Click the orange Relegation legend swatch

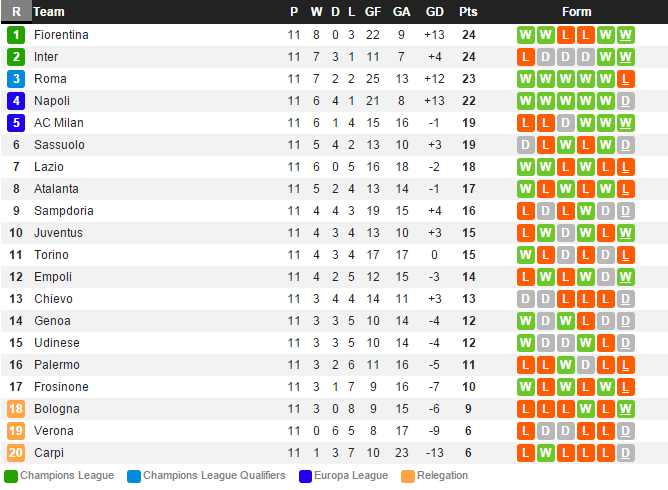click(408, 476)
